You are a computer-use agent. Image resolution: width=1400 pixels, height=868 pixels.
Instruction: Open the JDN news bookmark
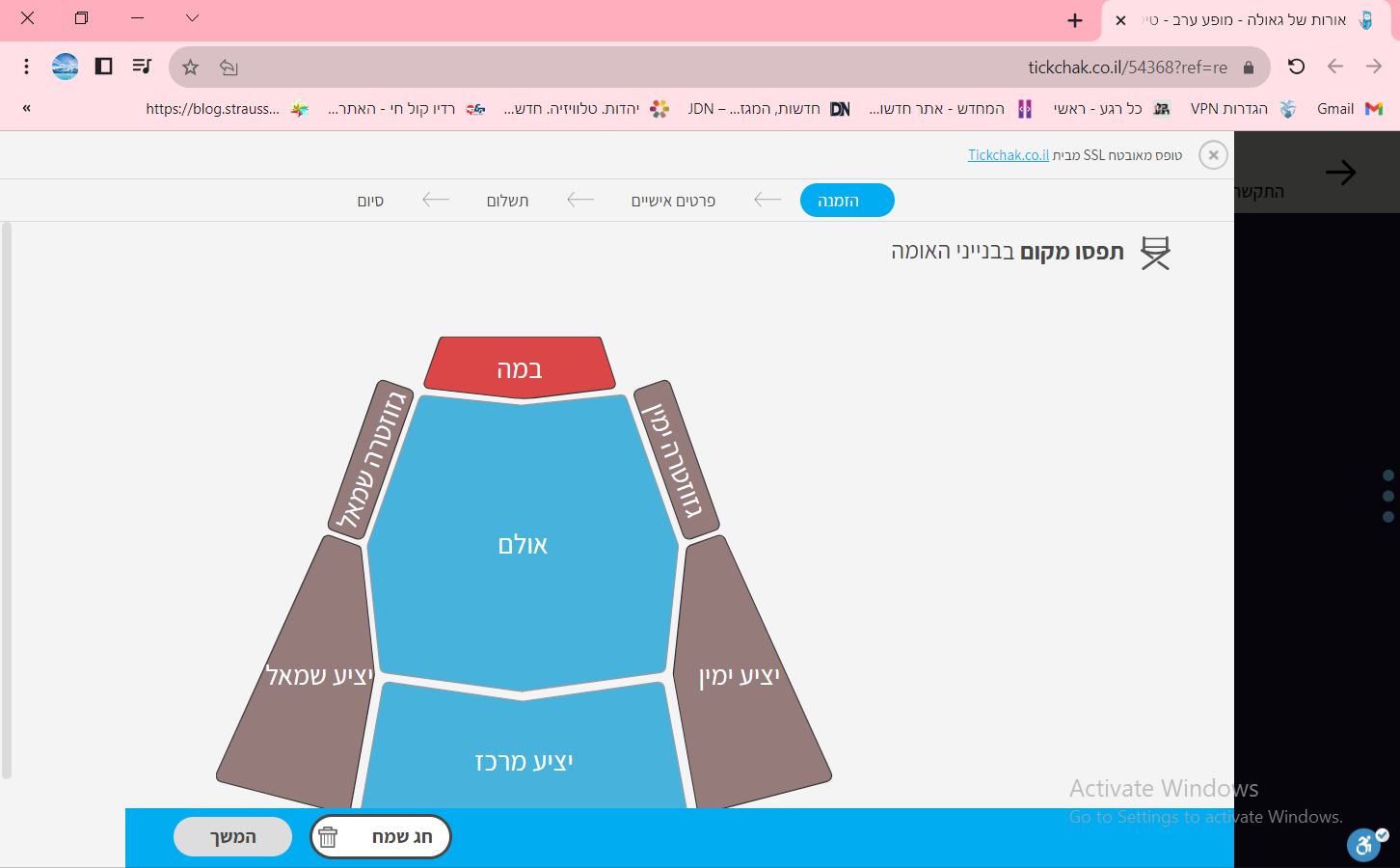pyautogui.click(x=768, y=109)
